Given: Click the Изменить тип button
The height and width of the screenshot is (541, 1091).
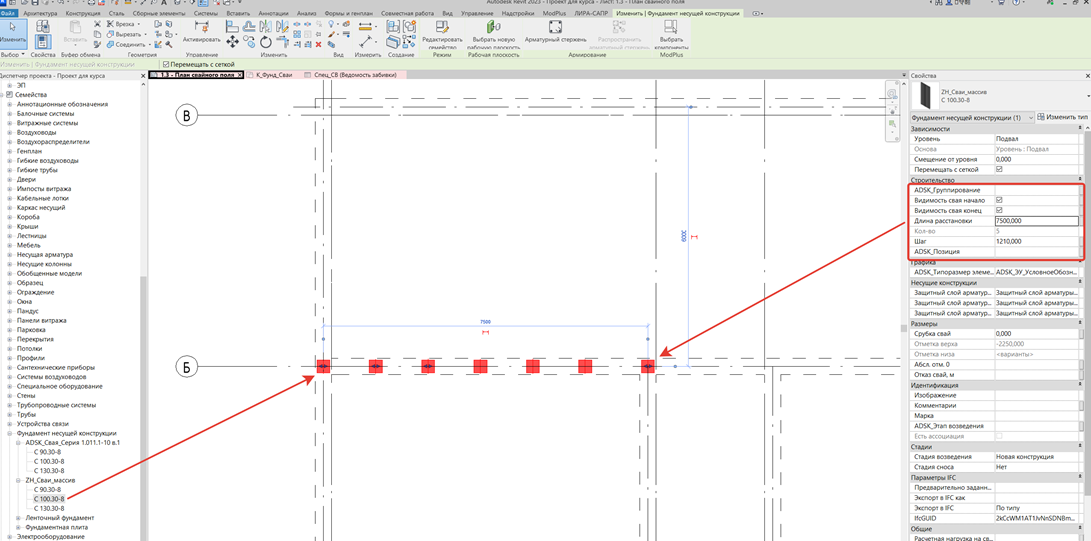Looking at the screenshot, I should tap(1061, 117).
